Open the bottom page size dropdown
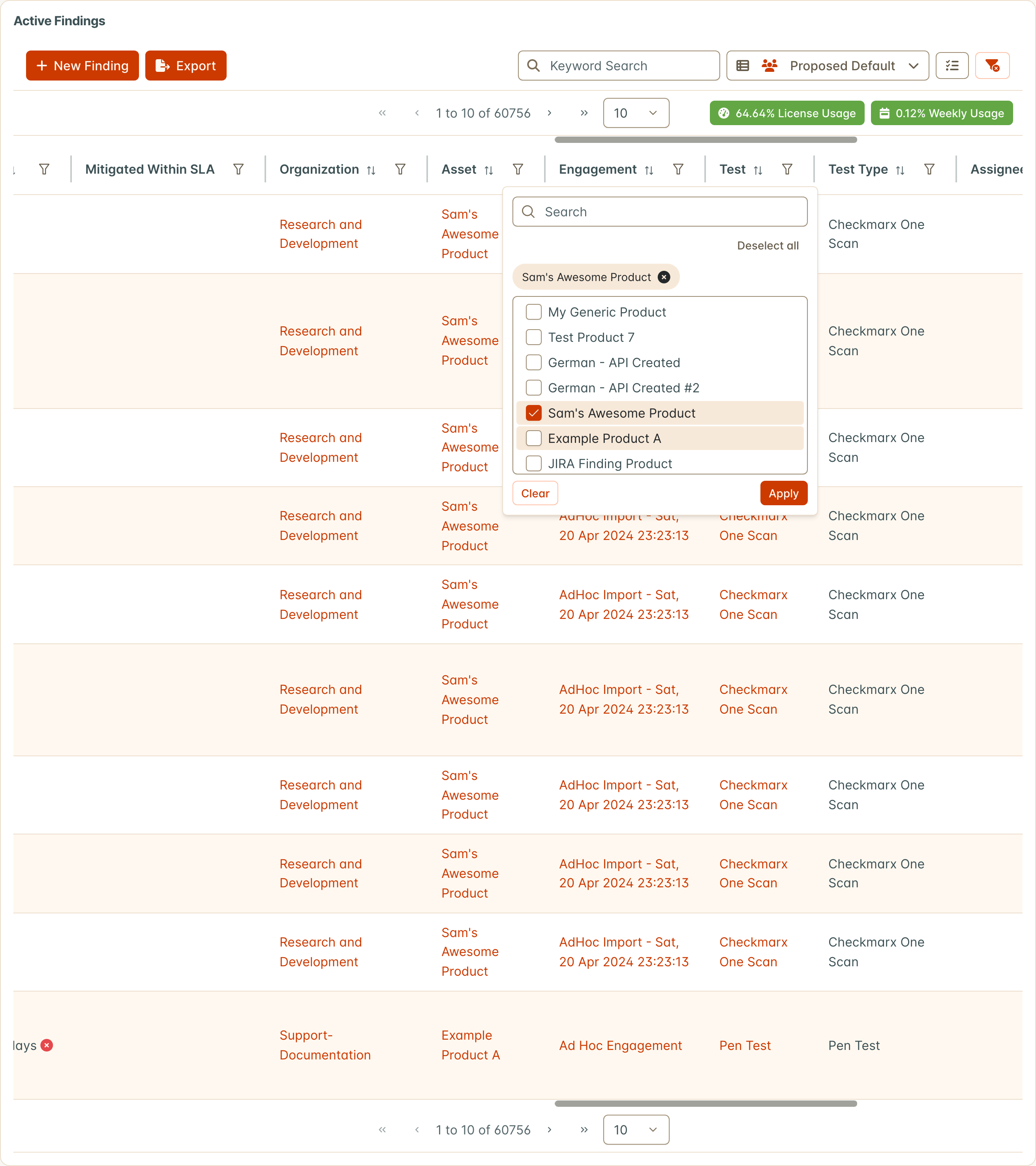The width and height of the screenshot is (1036, 1166). point(636,1130)
